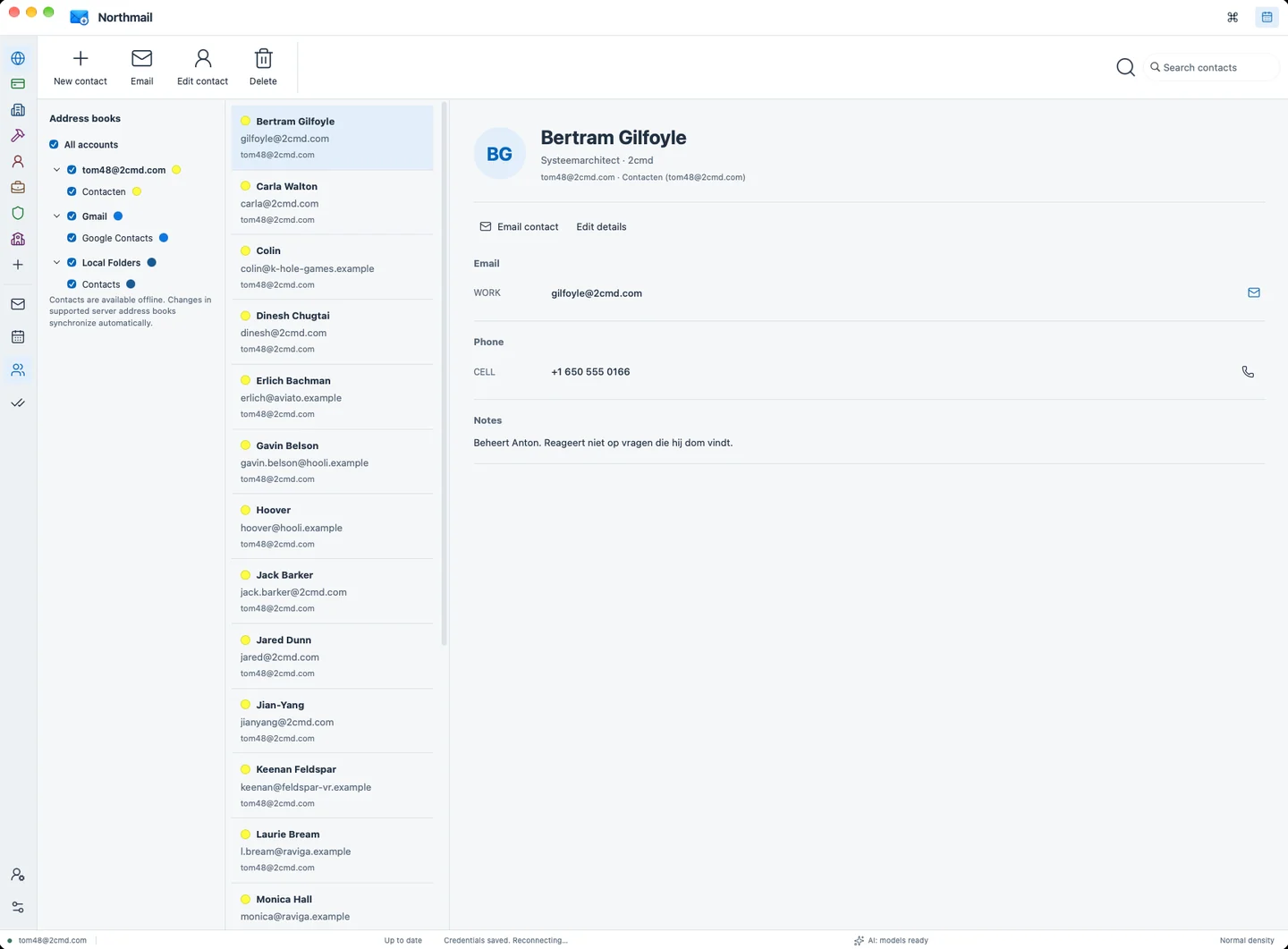Open the purple school building space icon
Screen dimensions: 1288x949
click(18, 239)
